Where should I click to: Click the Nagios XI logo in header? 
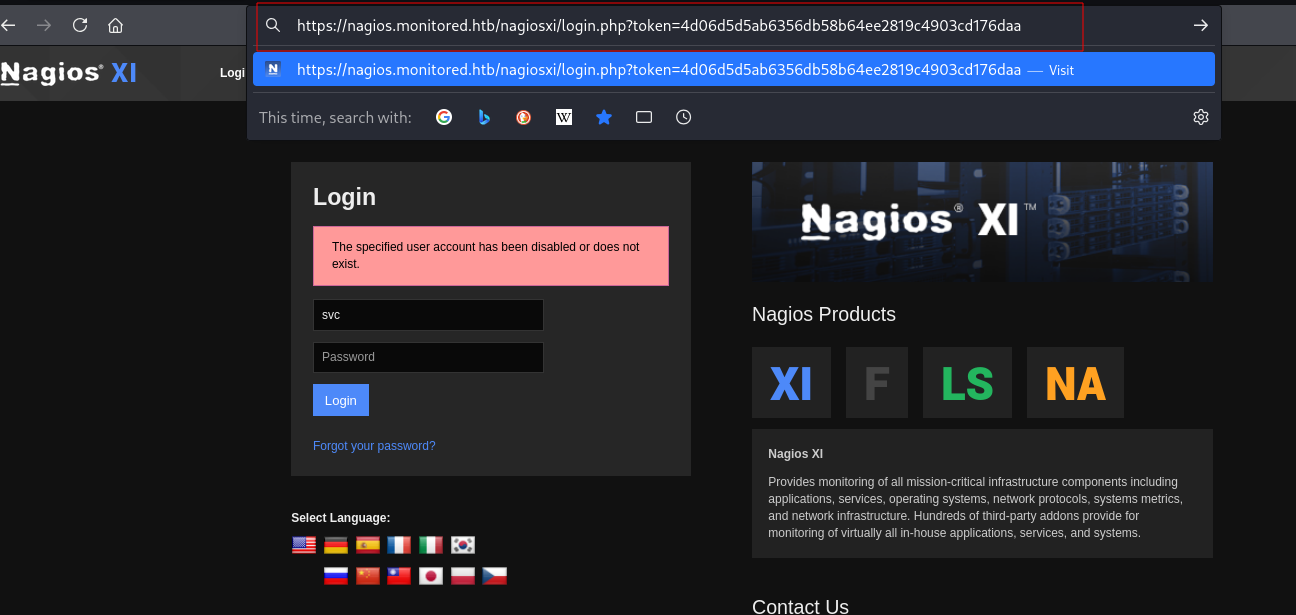(x=68, y=73)
